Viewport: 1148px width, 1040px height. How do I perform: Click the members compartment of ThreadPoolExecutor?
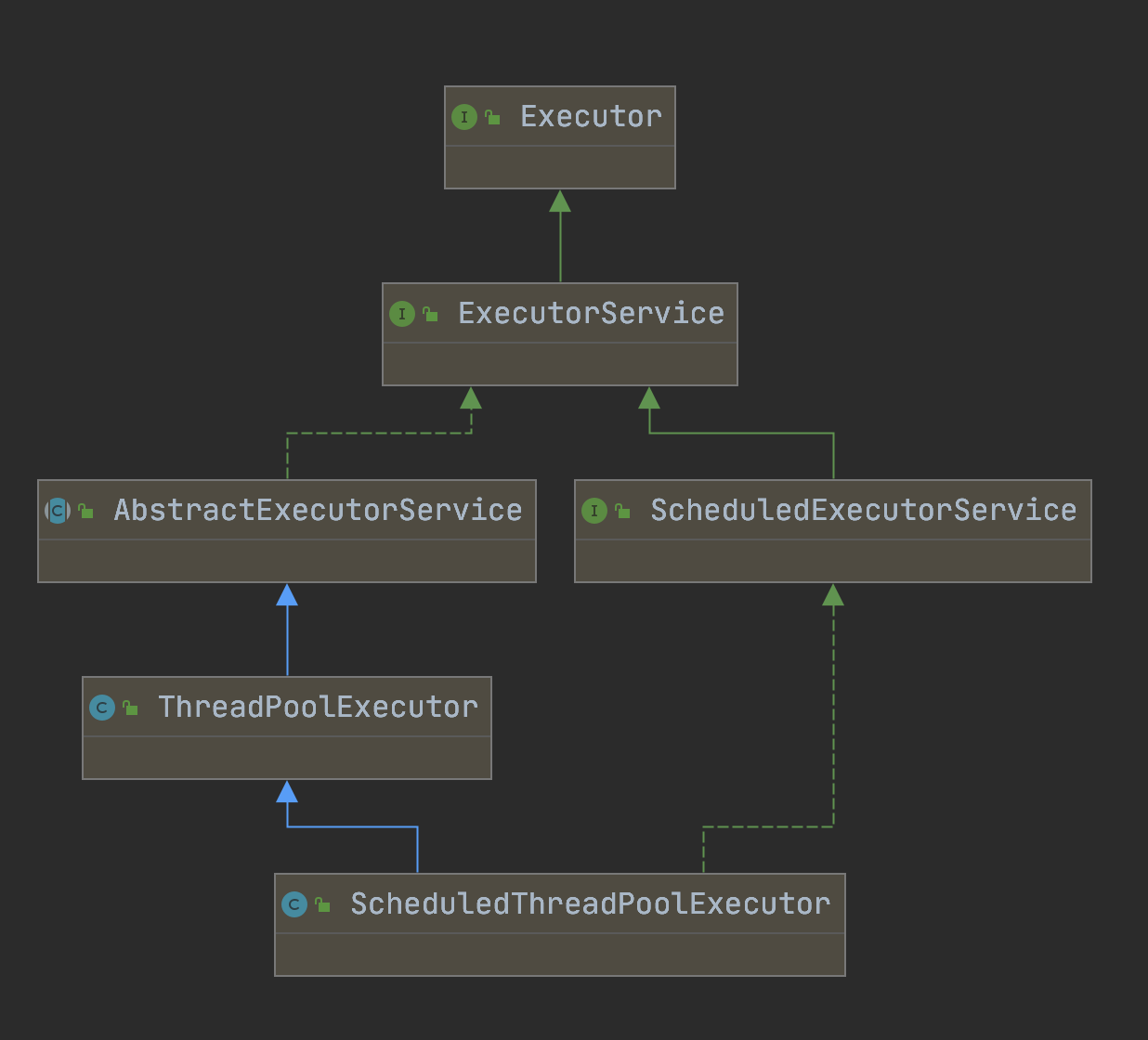[x=287, y=758]
